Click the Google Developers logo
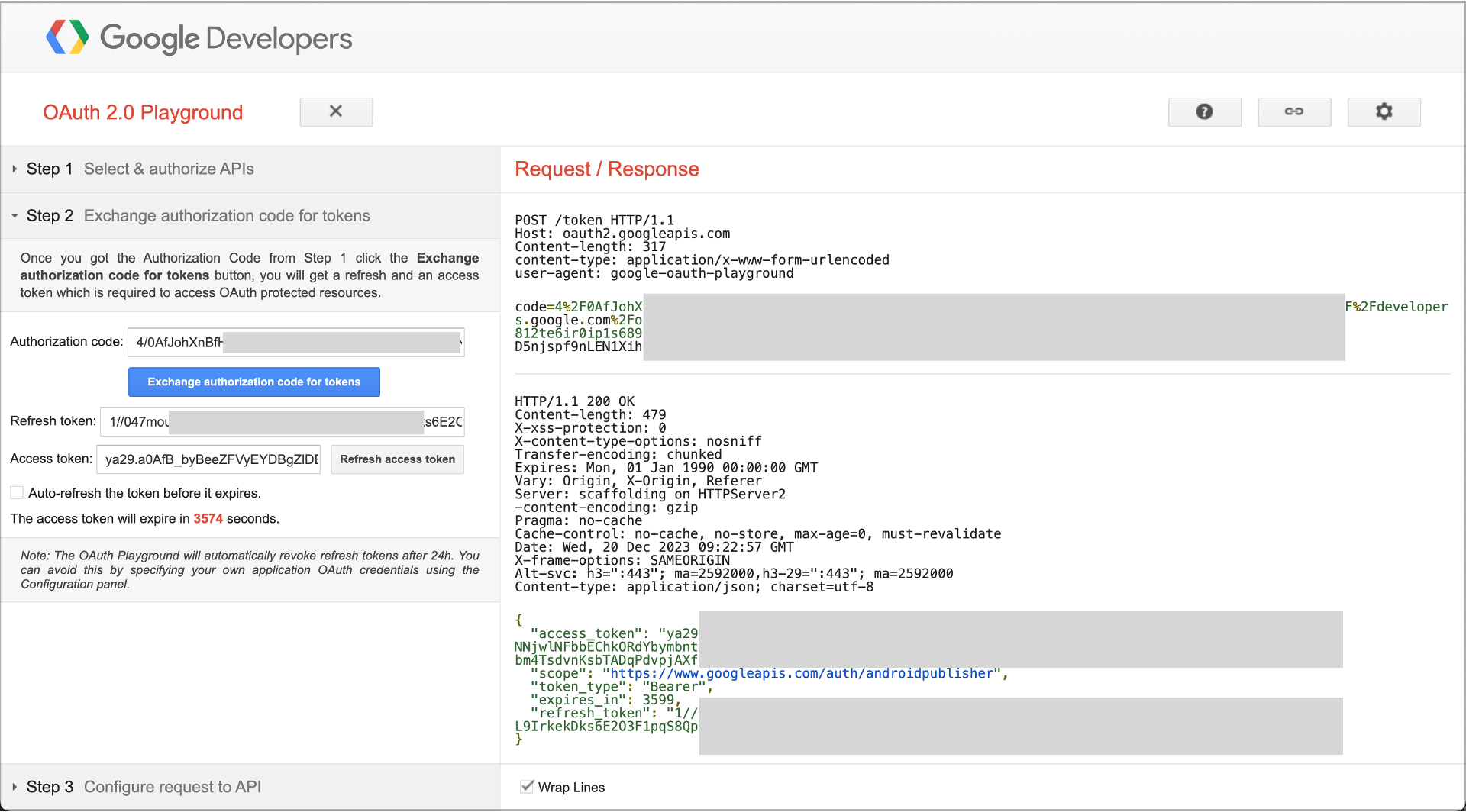Screen dimensions: 1466x812 pyautogui.click(x=199, y=37)
